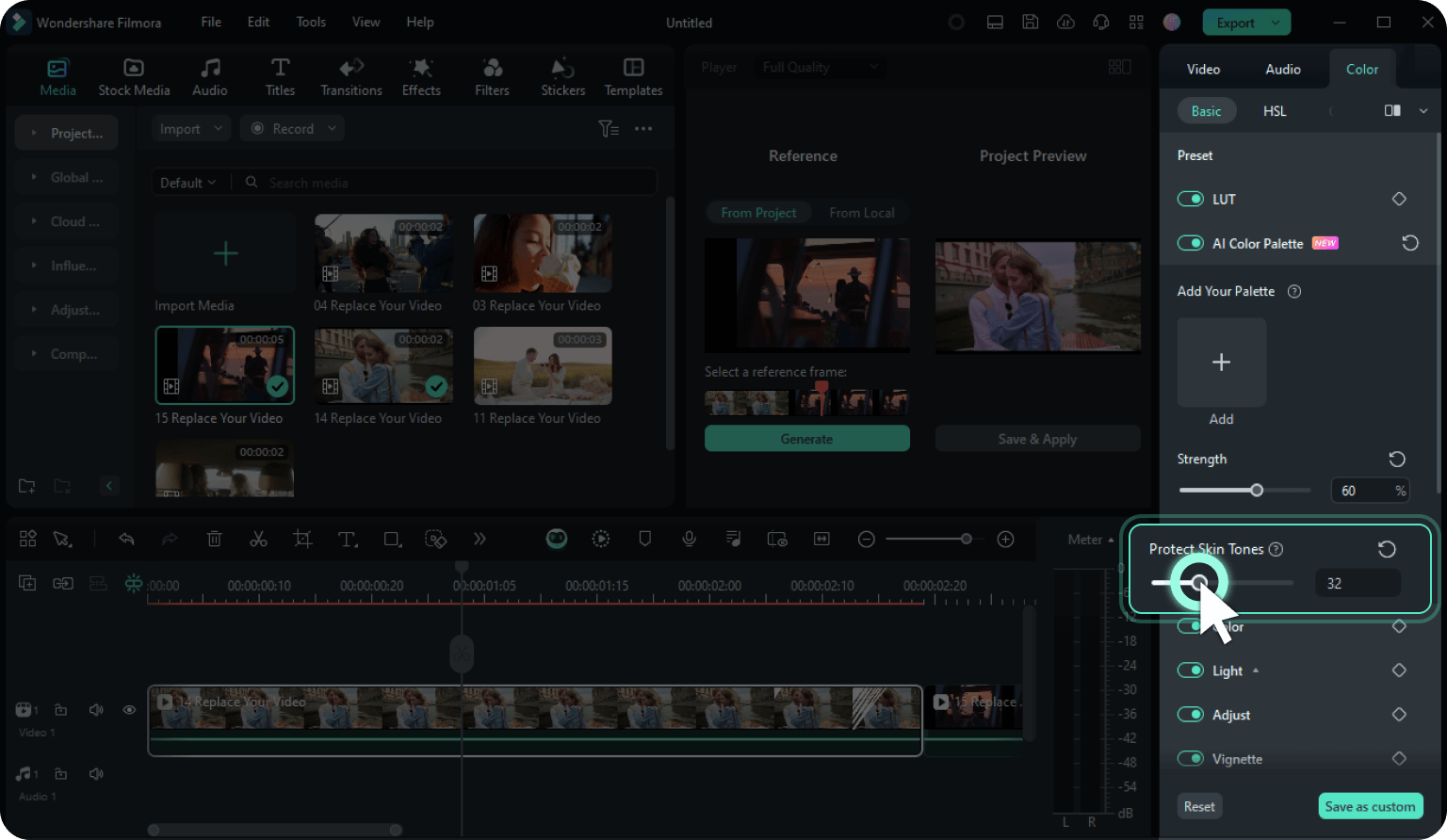1447x840 pixels.
Task: Click the Reset button
Action: pyautogui.click(x=1199, y=806)
